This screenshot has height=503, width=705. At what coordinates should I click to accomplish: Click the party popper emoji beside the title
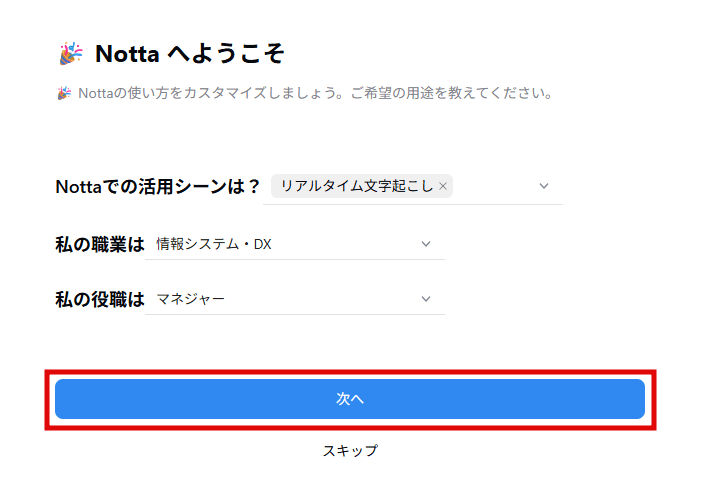pos(70,53)
